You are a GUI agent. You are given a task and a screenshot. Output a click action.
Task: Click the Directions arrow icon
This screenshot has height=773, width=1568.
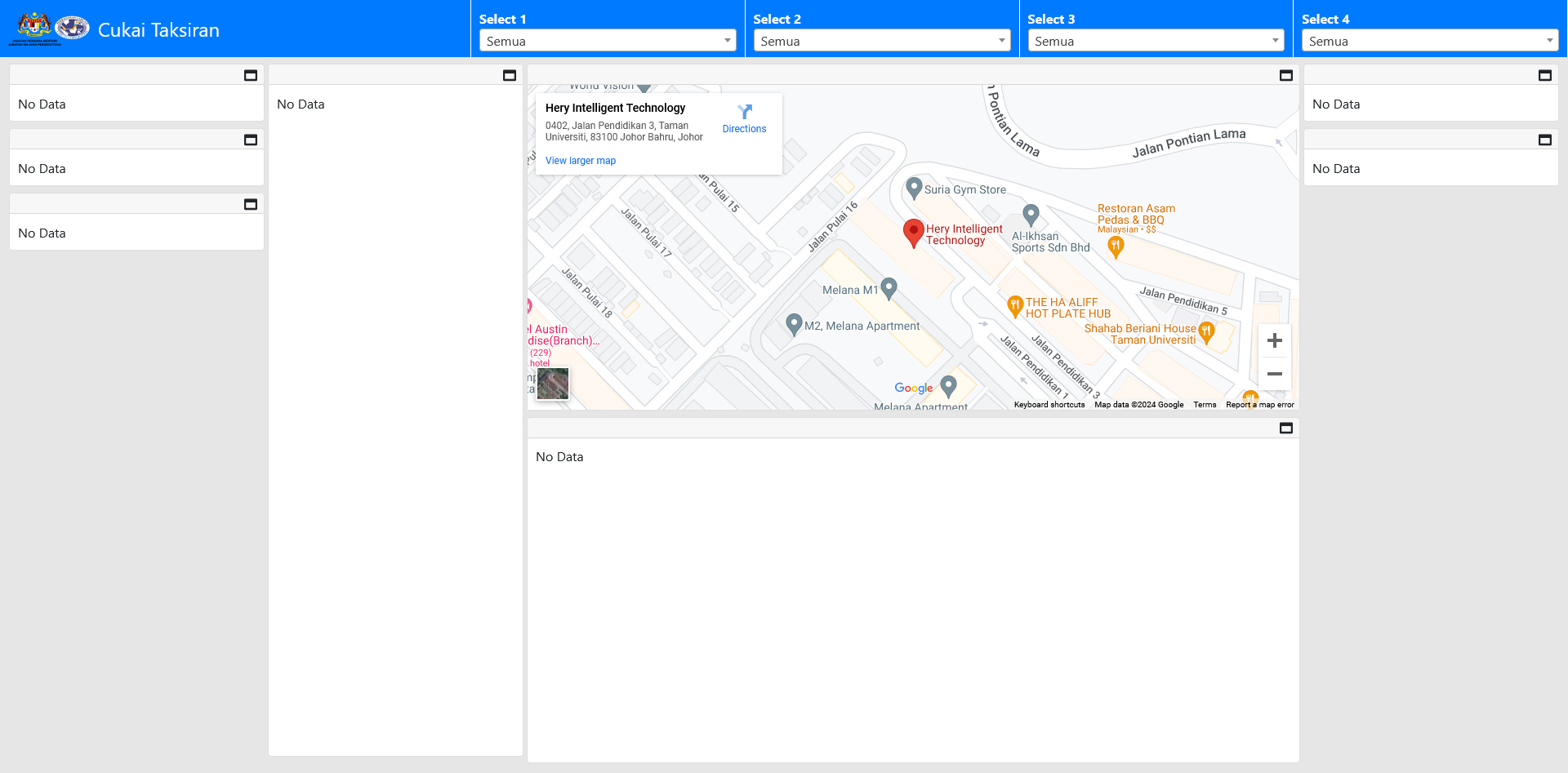(744, 112)
